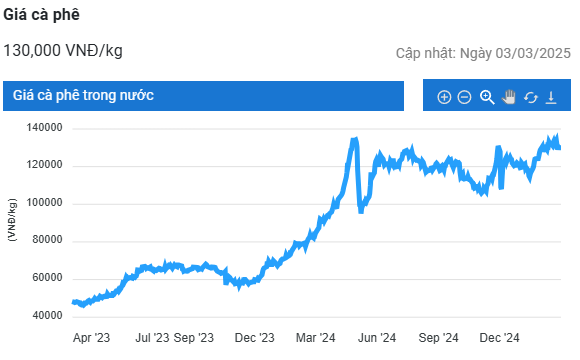Click the Sep '23 x-axis label
The width and height of the screenshot is (580, 360).
pos(194,337)
